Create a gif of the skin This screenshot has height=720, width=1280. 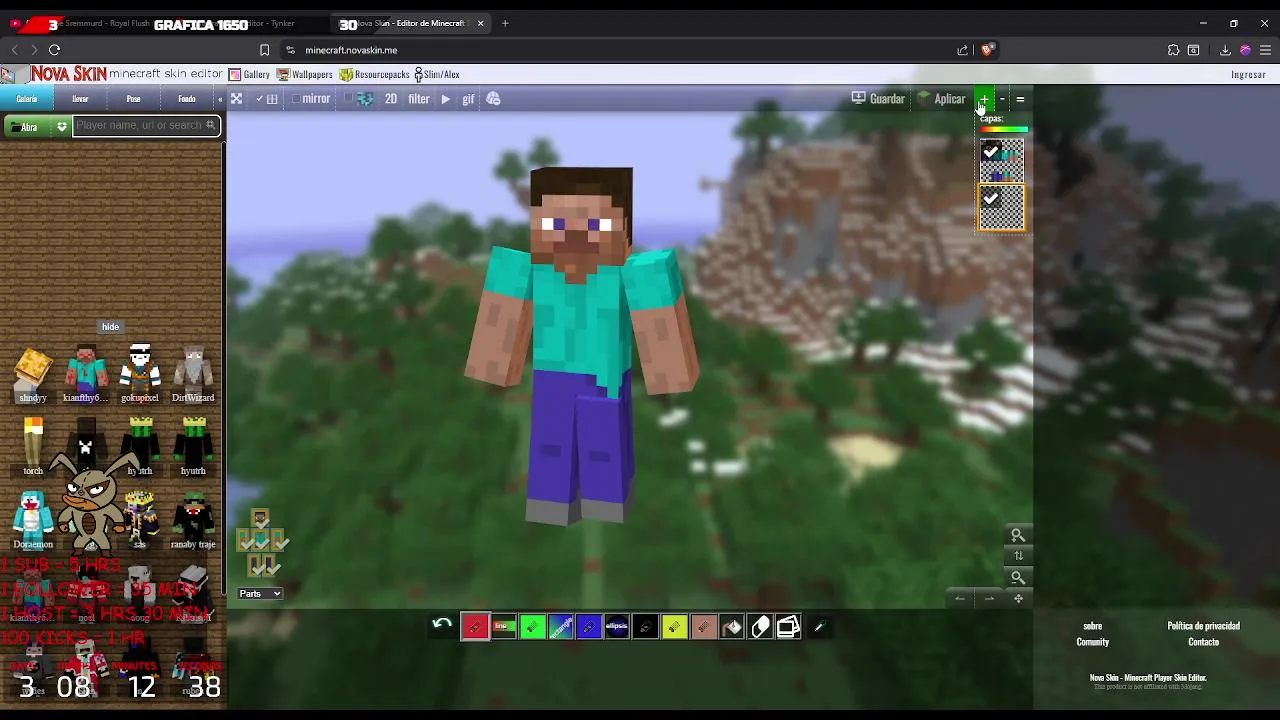coord(468,98)
